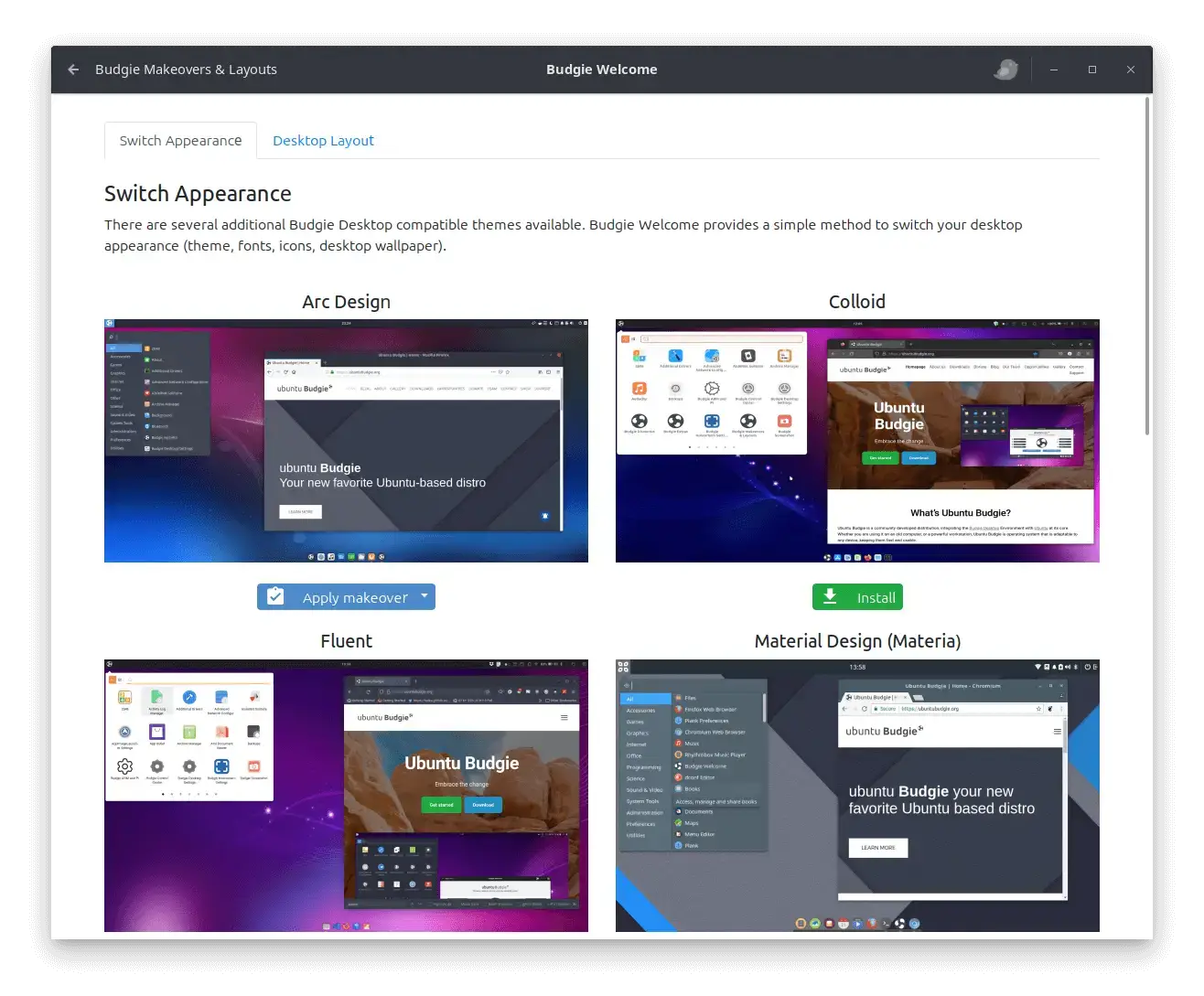The image size is (1204, 996).
Task: Go back using the header arrow
Action: [x=73, y=70]
